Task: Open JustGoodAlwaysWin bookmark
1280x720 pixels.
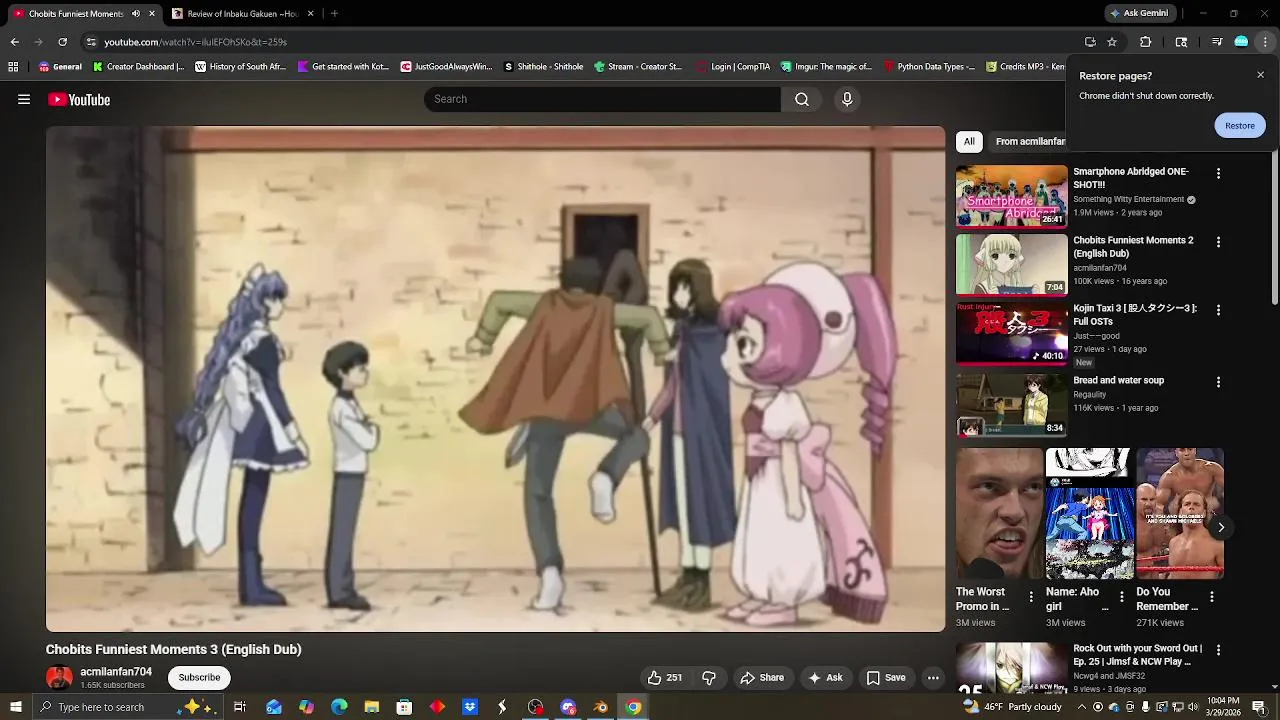Action: (446, 67)
